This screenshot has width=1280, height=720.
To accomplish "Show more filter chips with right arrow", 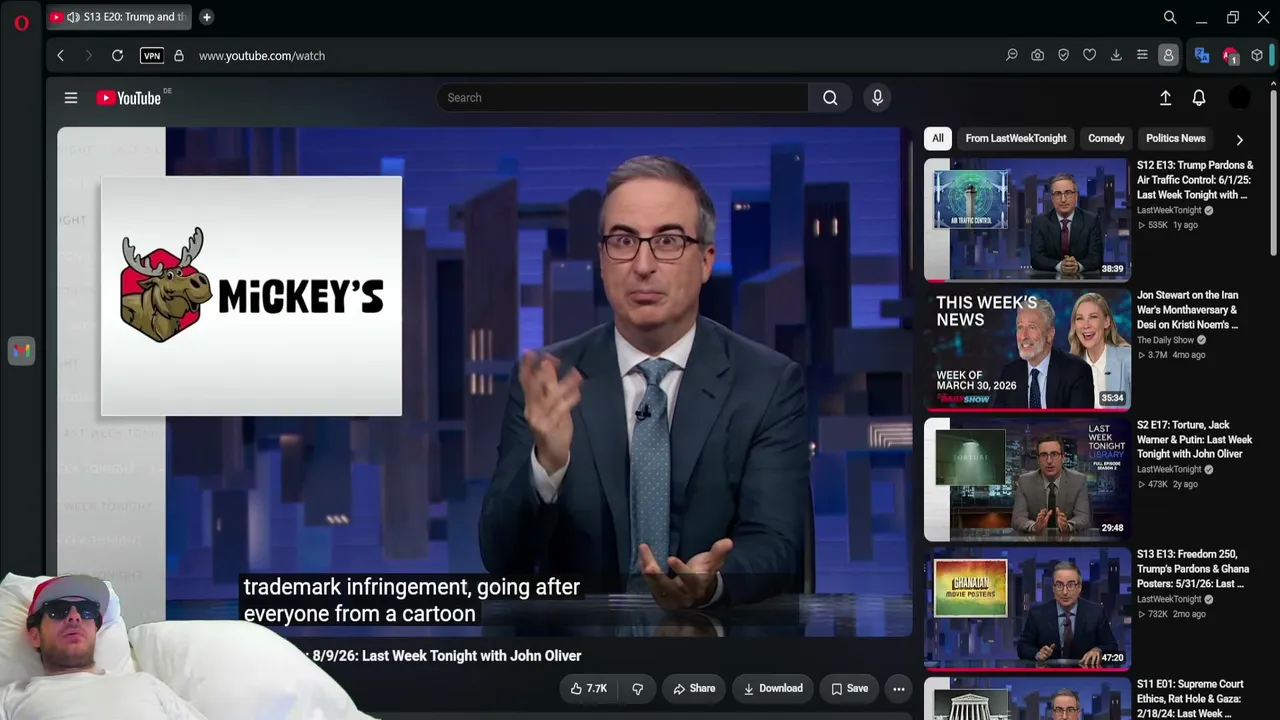I will pos(1239,140).
